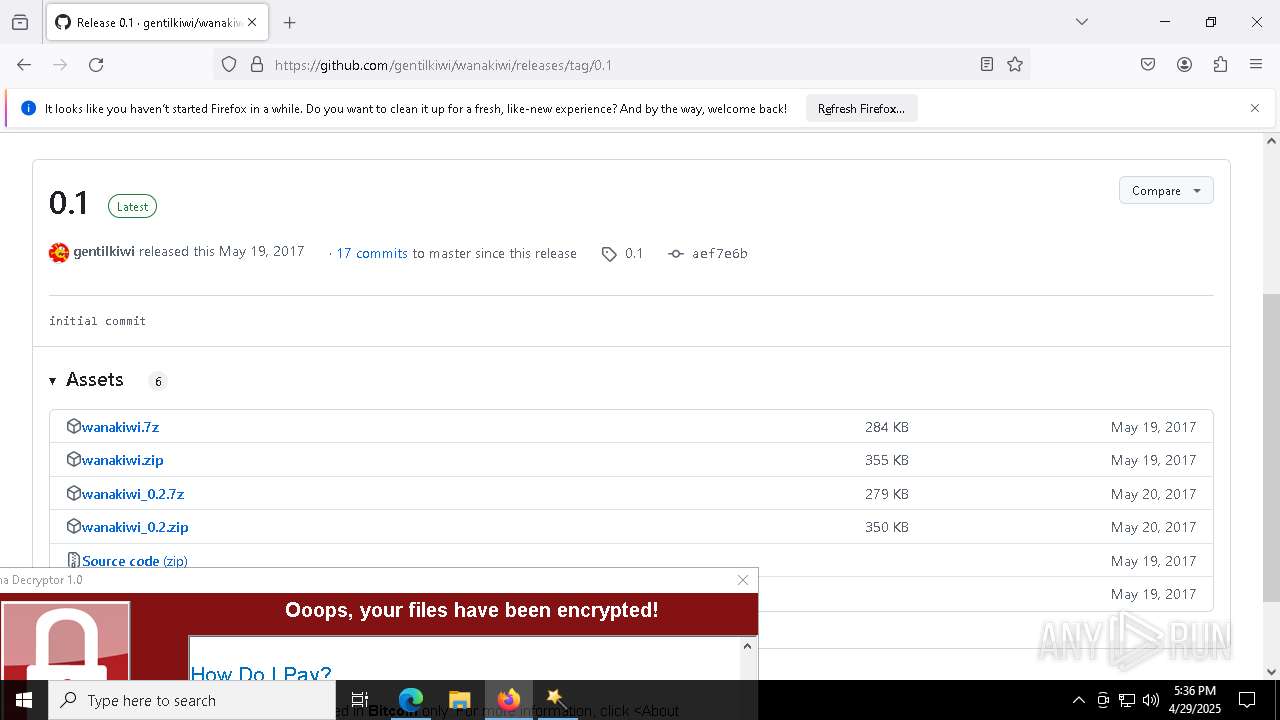This screenshot has width=1280, height=720.
Task: Download Source code (zip)
Action: (134, 561)
